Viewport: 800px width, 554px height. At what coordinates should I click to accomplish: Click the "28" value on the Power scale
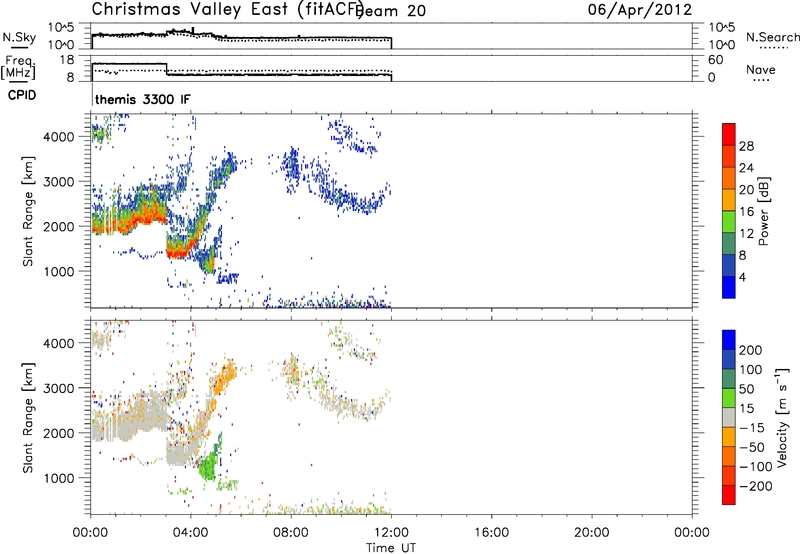tap(746, 146)
